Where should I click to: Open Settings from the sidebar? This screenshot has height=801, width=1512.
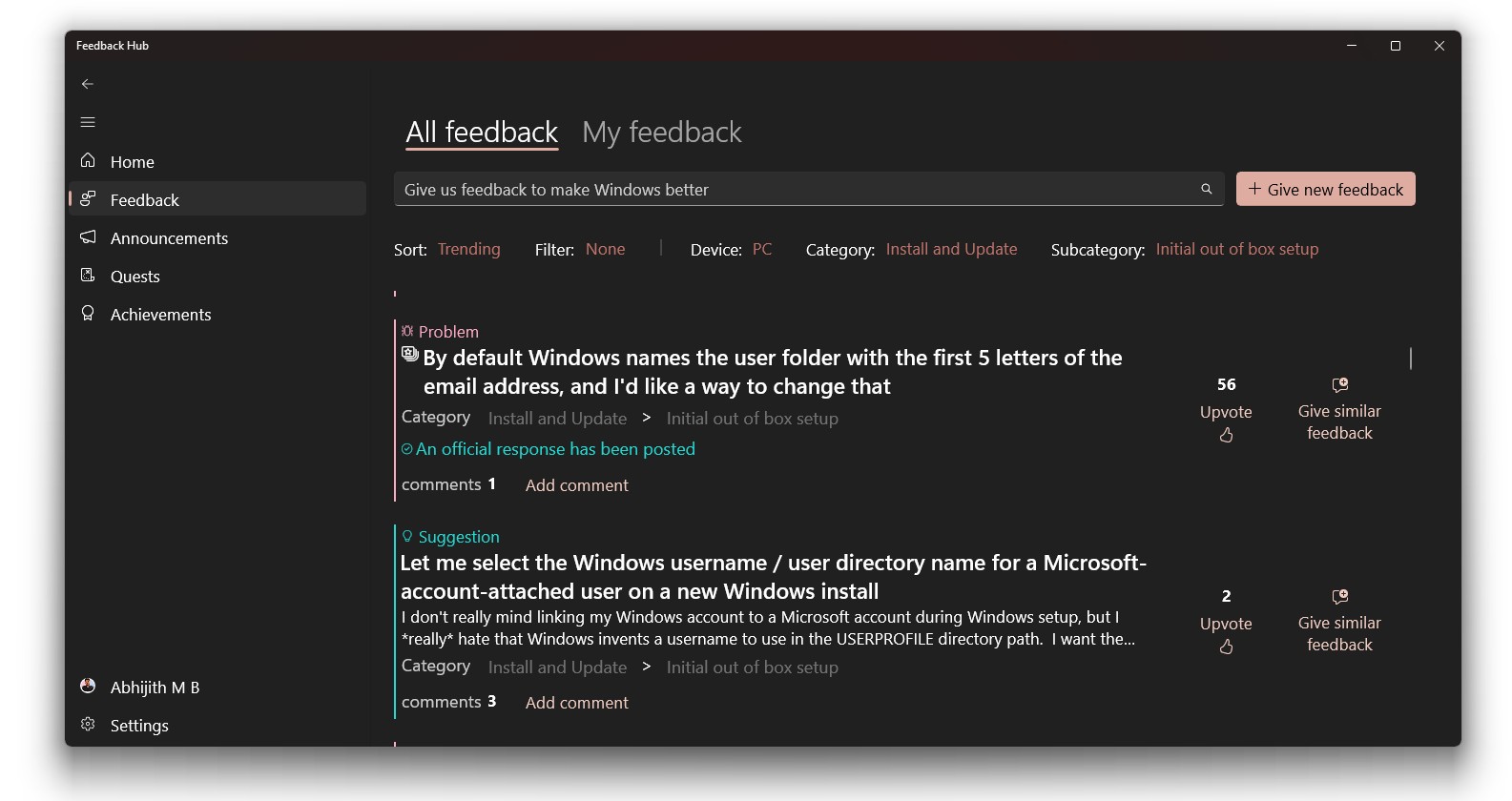point(139,726)
